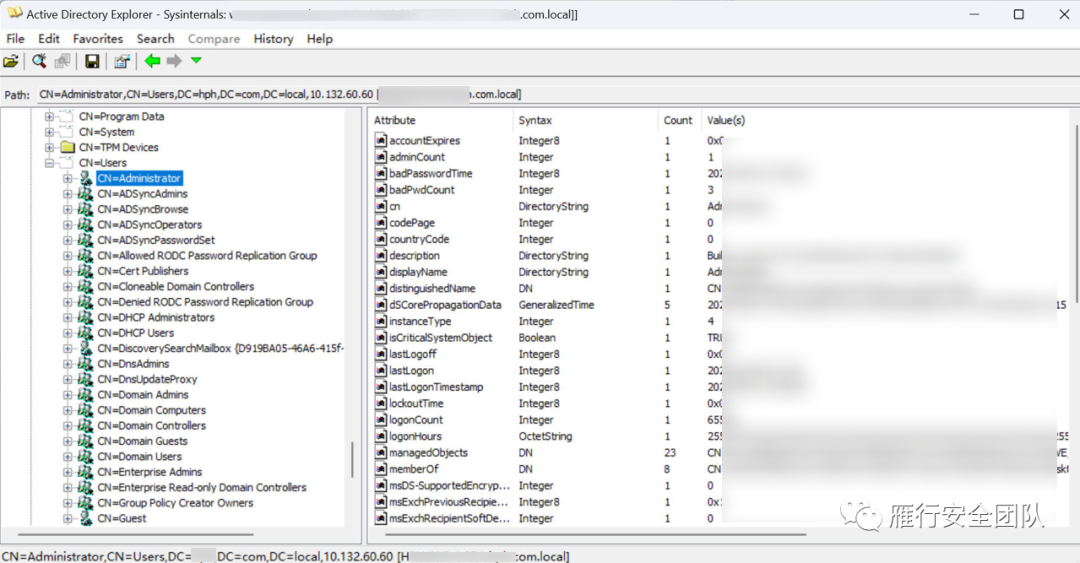Click the attribute icon beside managedObjects
1080x563 pixels.
coord(381,452)
